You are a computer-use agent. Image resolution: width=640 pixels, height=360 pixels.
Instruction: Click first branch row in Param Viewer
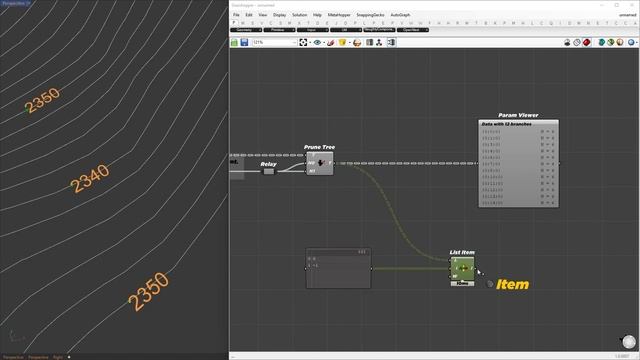pos(518,132)
